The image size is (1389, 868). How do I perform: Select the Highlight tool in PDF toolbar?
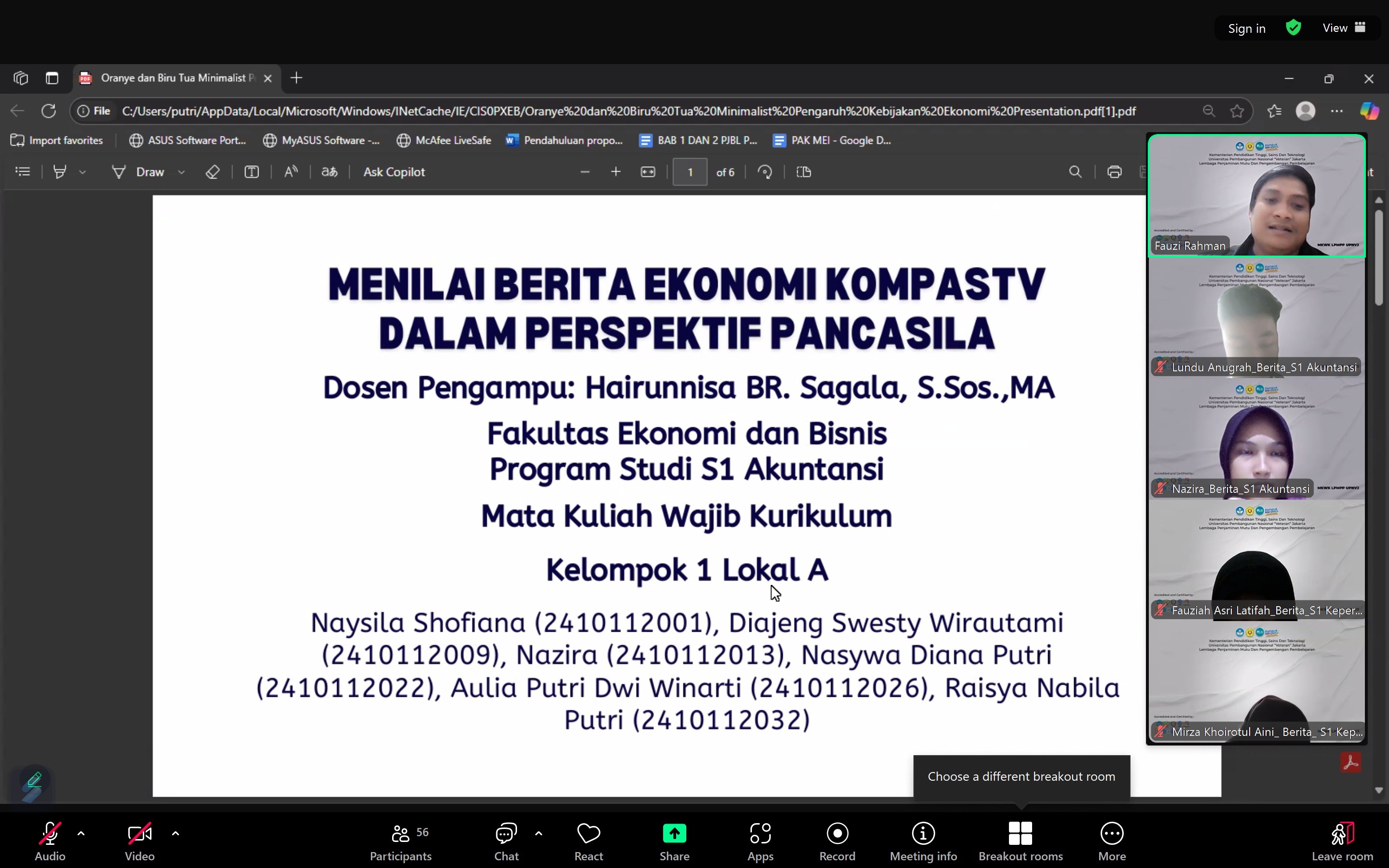click(60, 172)
